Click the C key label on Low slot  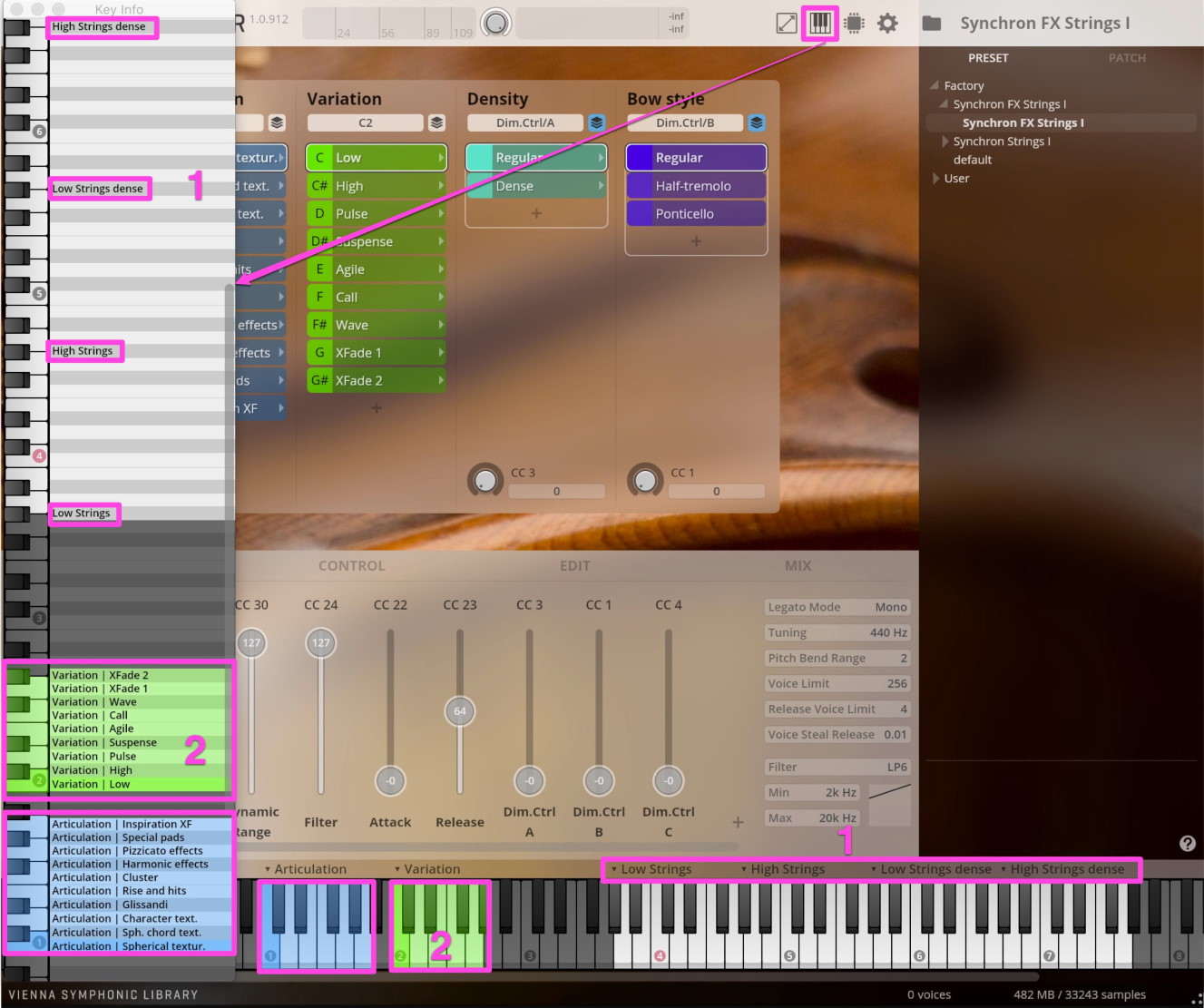[319, 158]
